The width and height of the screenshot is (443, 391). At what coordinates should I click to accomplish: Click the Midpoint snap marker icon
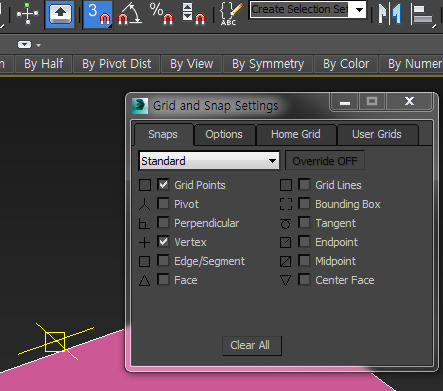coord(286,261)
